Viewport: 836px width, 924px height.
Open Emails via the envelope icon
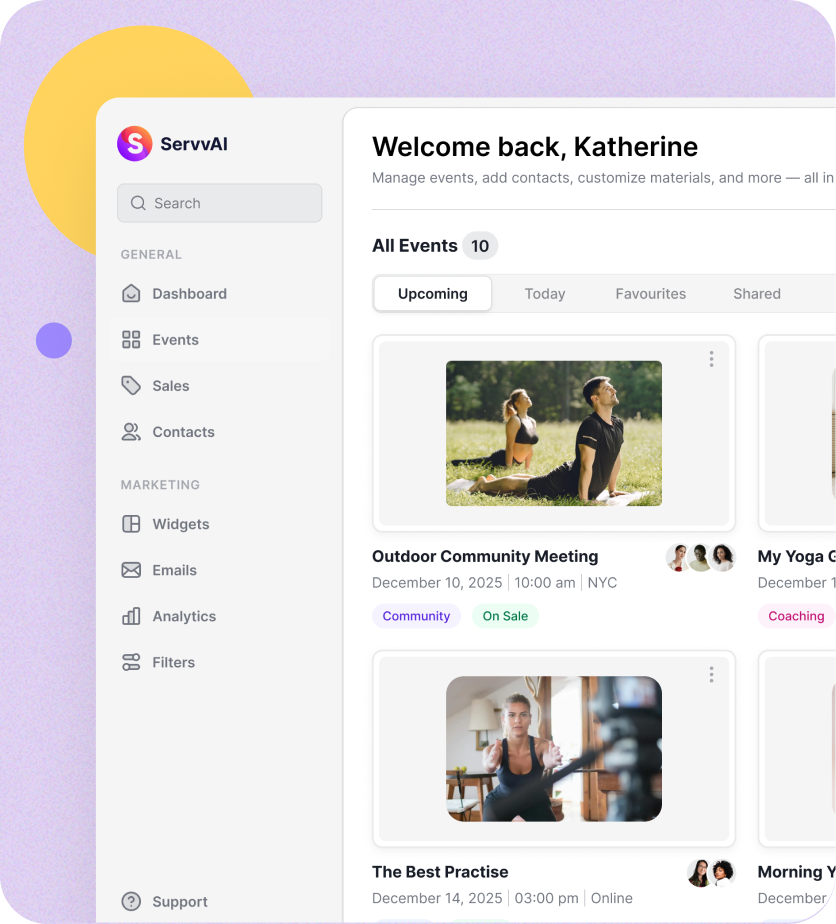point(131,570)
